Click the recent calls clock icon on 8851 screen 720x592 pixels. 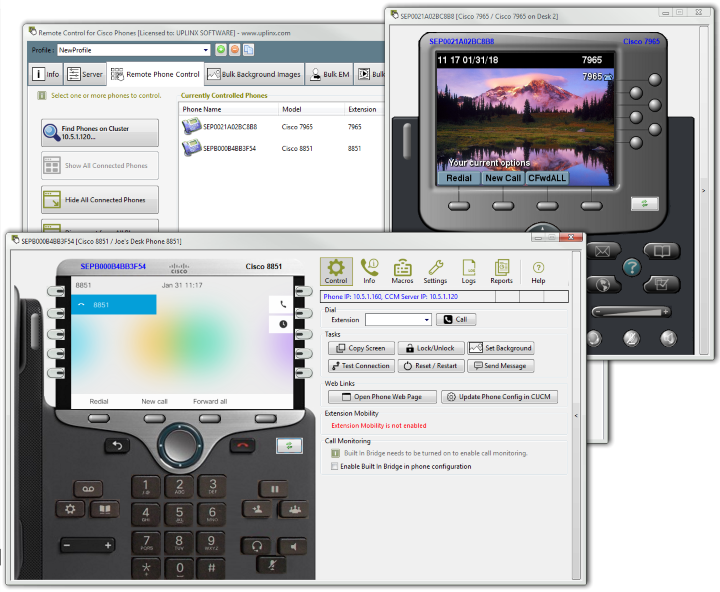[283, 324]
